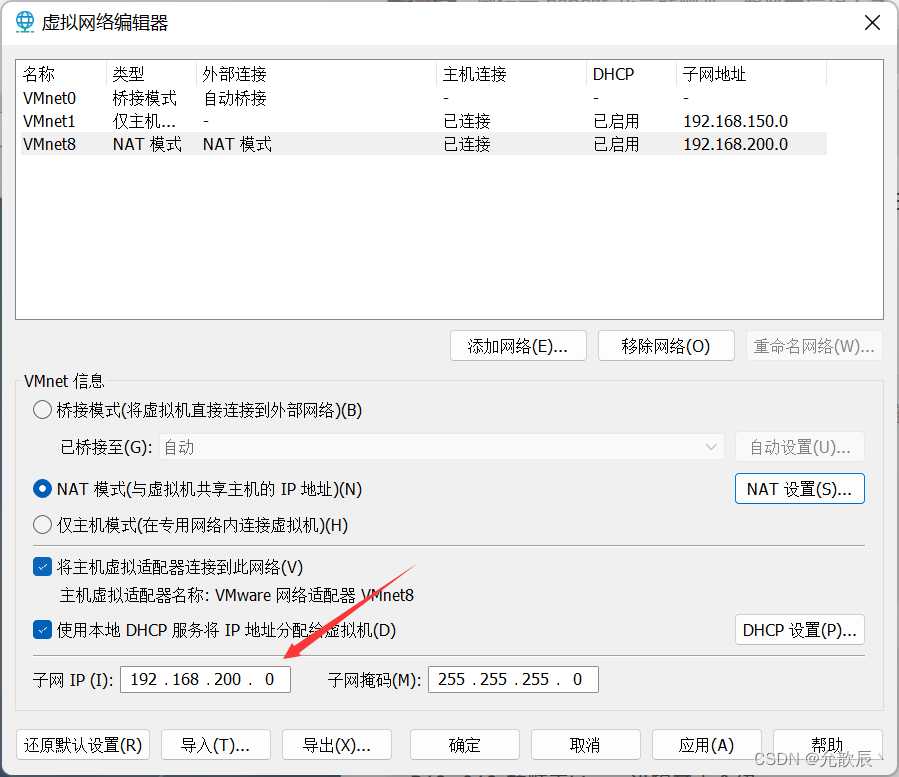Viewport: 899px width, 777px height.
Task: Toggle 将主机虚拟适配器连接到此网络 checkbox
Action: (x=42, y=567)
